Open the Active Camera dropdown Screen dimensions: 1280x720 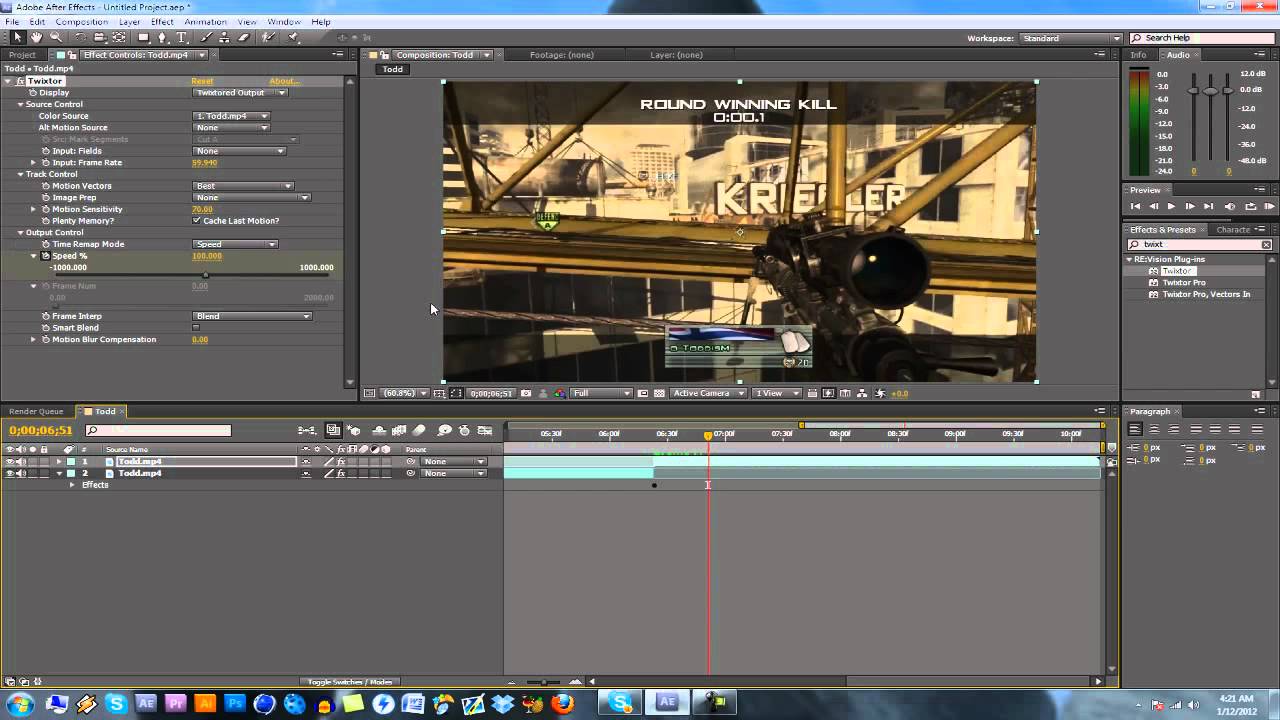pyautogui.click(x=709, y=393)
